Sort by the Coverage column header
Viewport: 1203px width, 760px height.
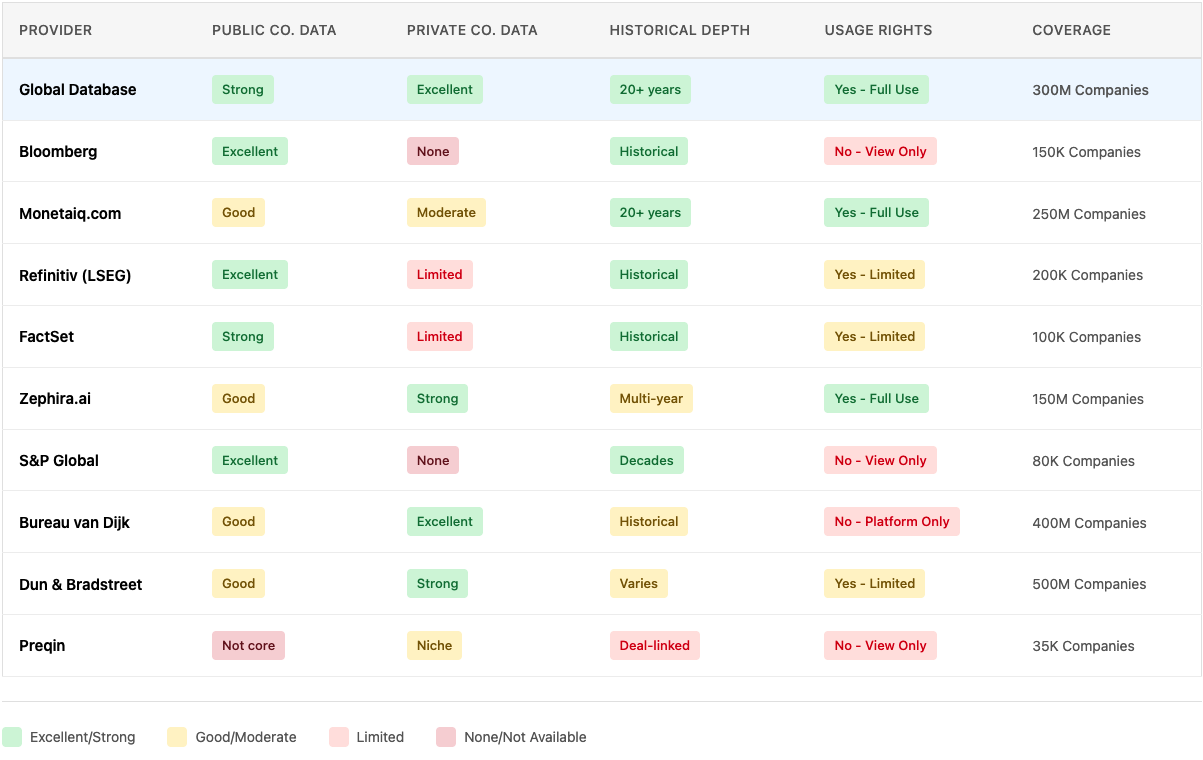[x=1071, y=30]
